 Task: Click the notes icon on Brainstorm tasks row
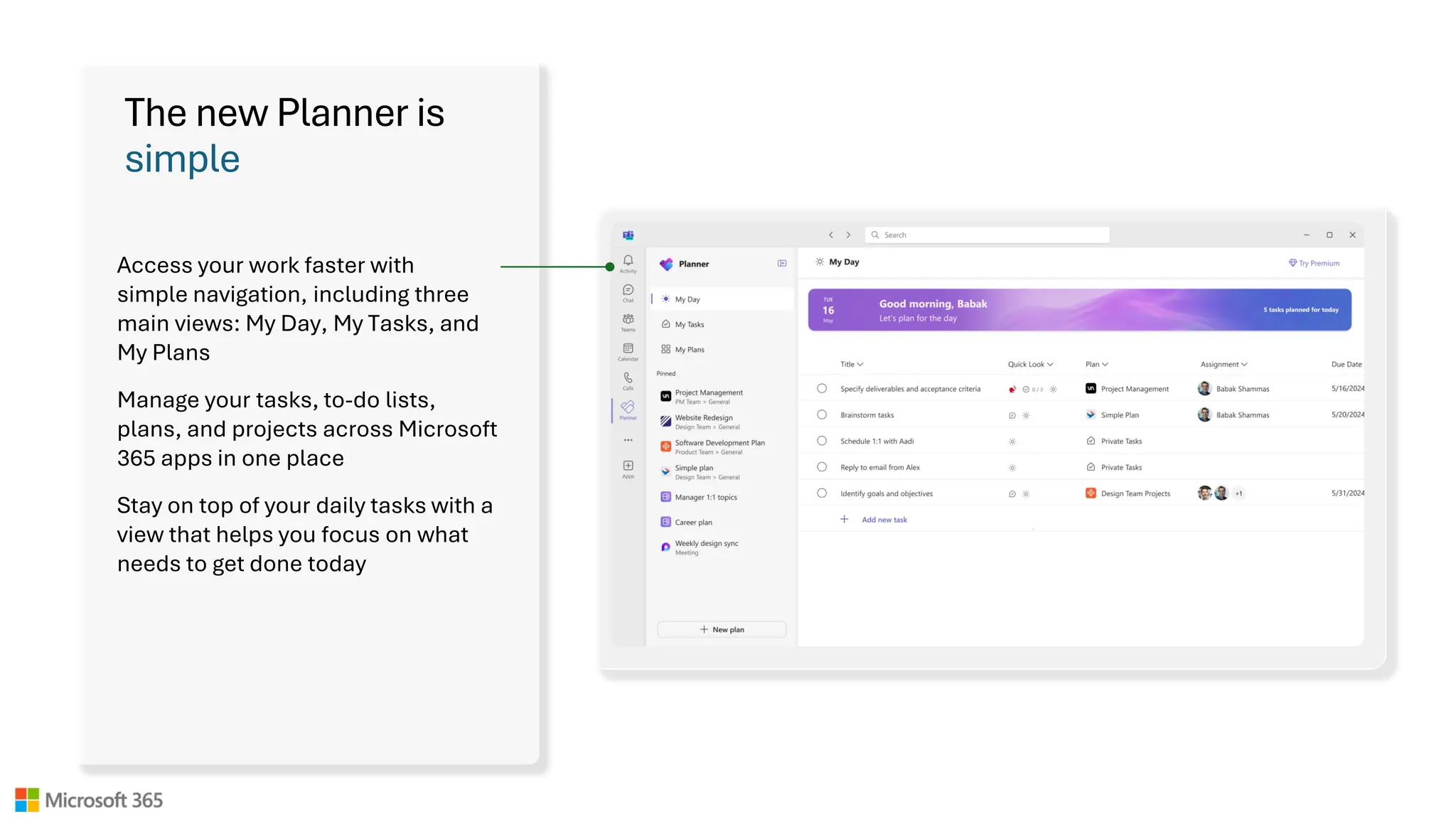[1012, 415]
